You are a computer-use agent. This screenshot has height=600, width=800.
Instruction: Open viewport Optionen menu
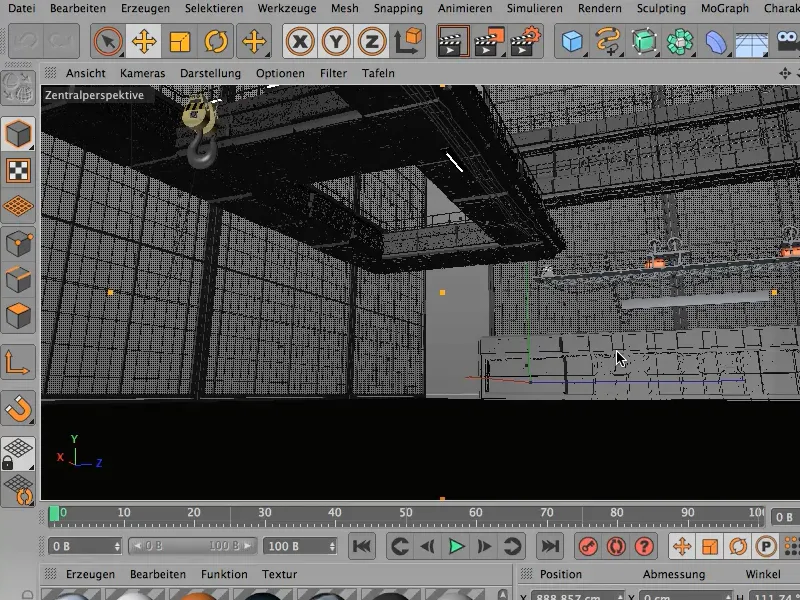tap(281, 73)
